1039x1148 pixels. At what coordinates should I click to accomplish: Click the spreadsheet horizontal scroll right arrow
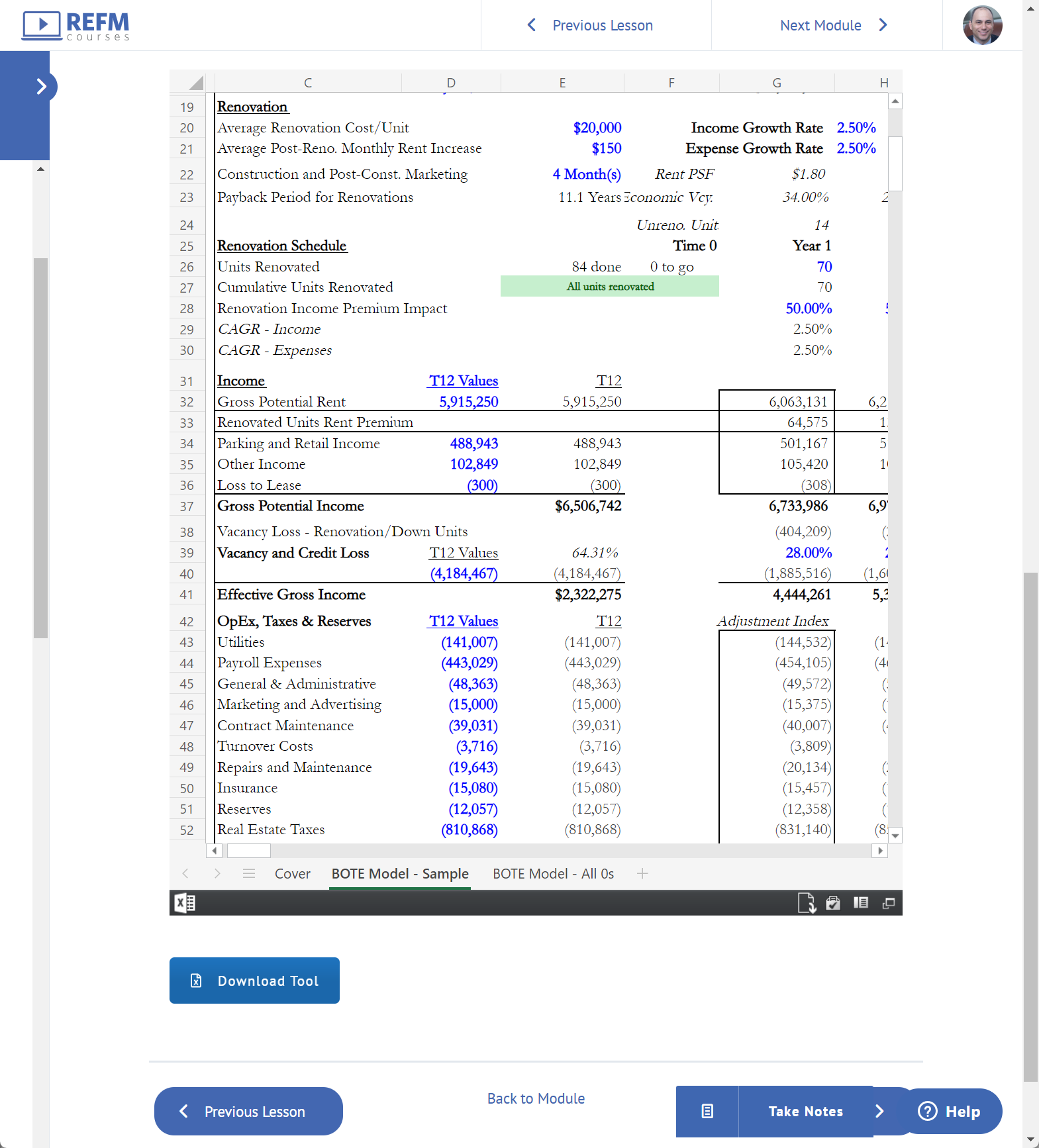[x=880, y=851]
